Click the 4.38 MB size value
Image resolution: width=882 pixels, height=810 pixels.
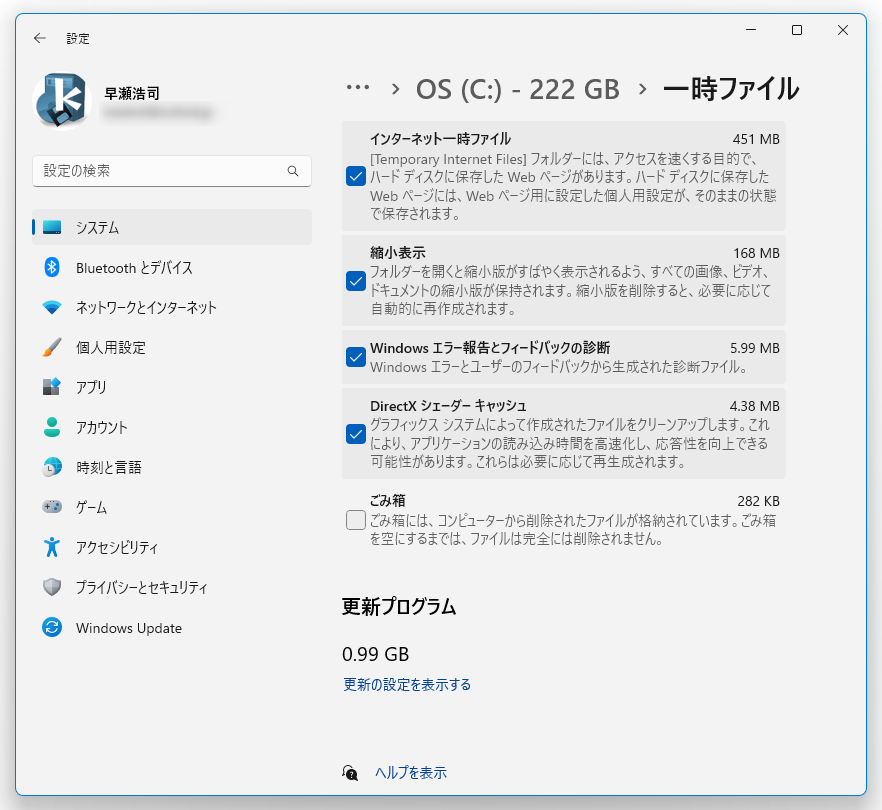(754, 406)
